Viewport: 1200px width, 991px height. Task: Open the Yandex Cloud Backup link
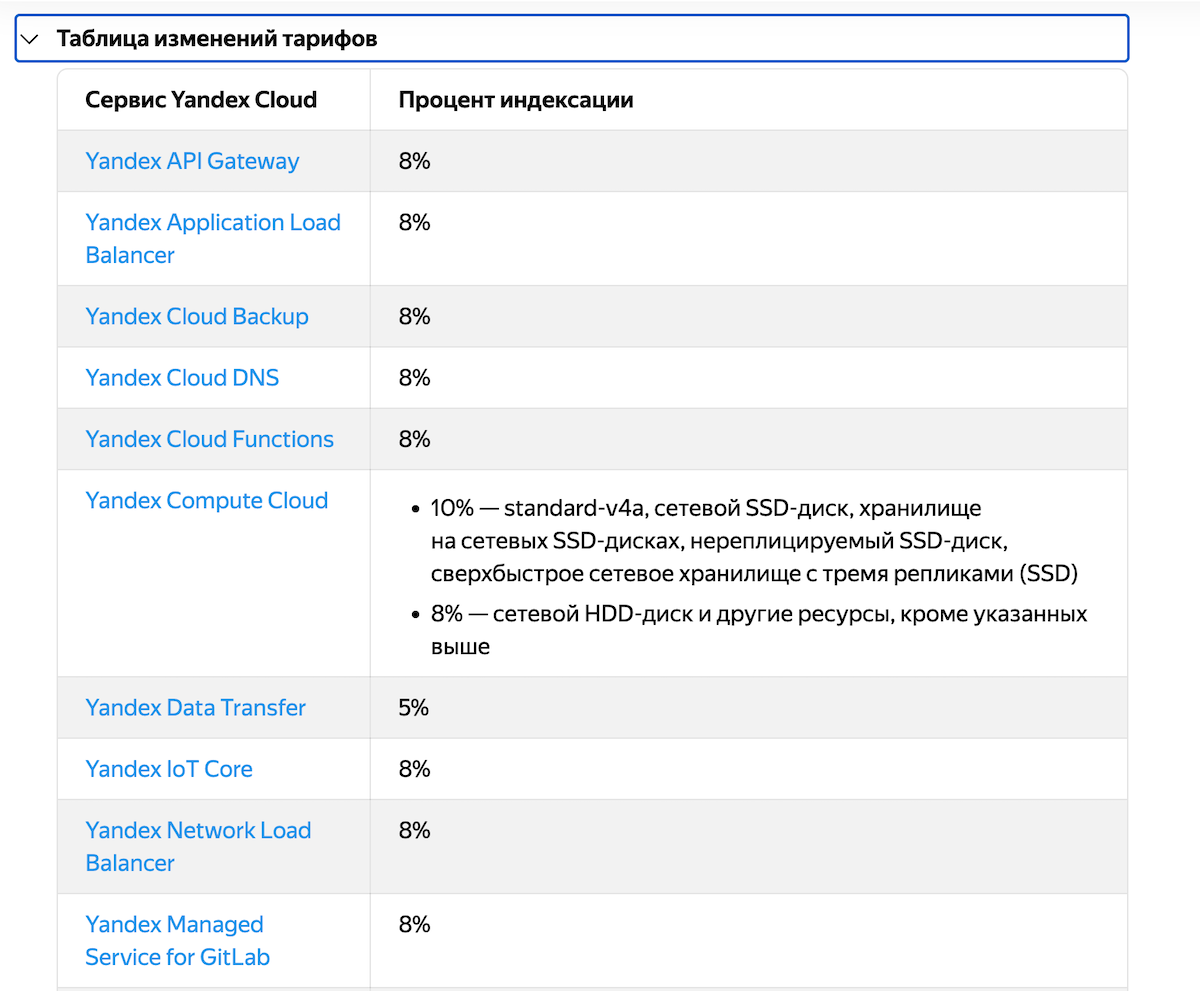(x=197, y=316)
